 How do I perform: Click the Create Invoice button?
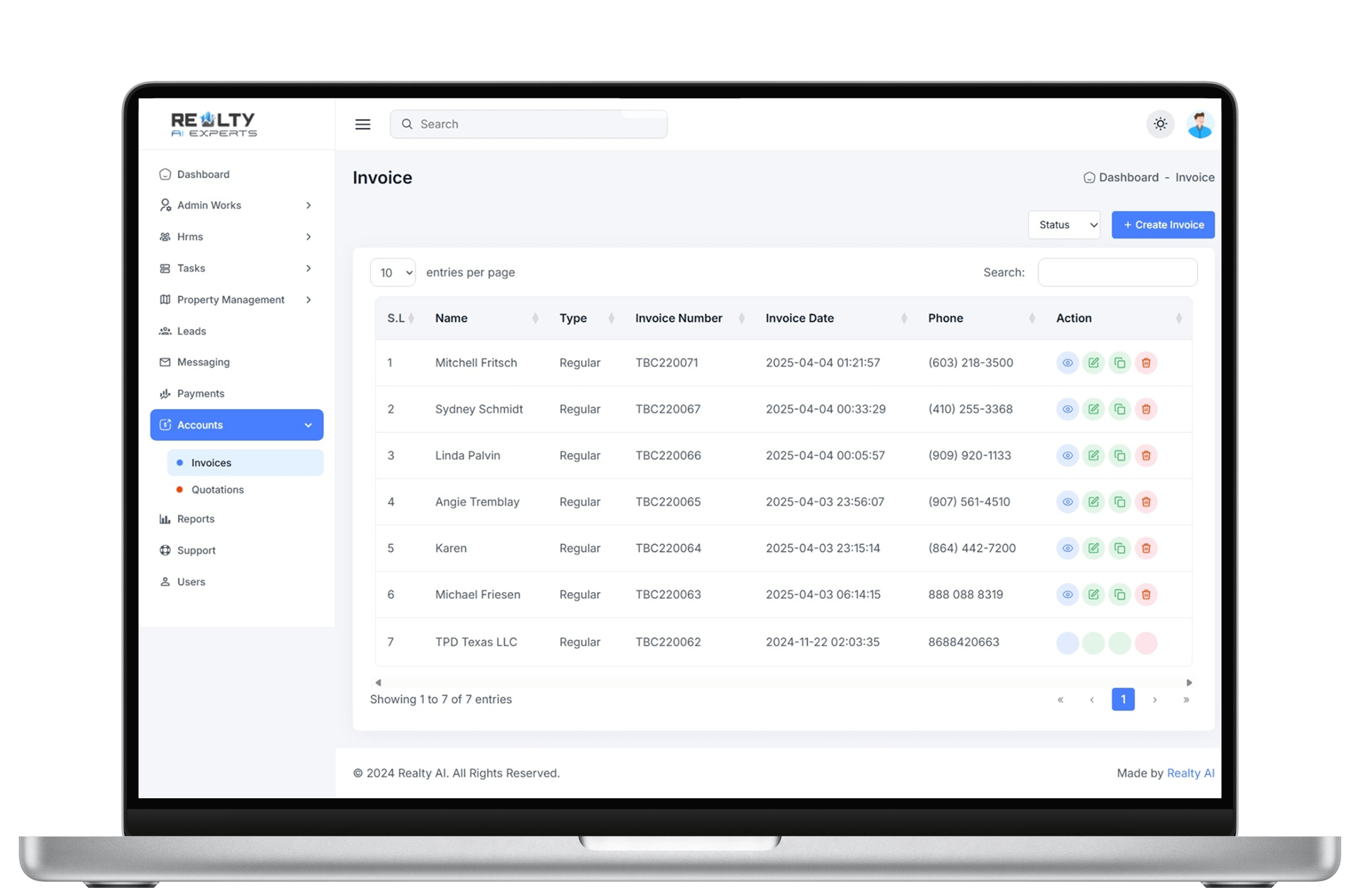point(1163,225)
